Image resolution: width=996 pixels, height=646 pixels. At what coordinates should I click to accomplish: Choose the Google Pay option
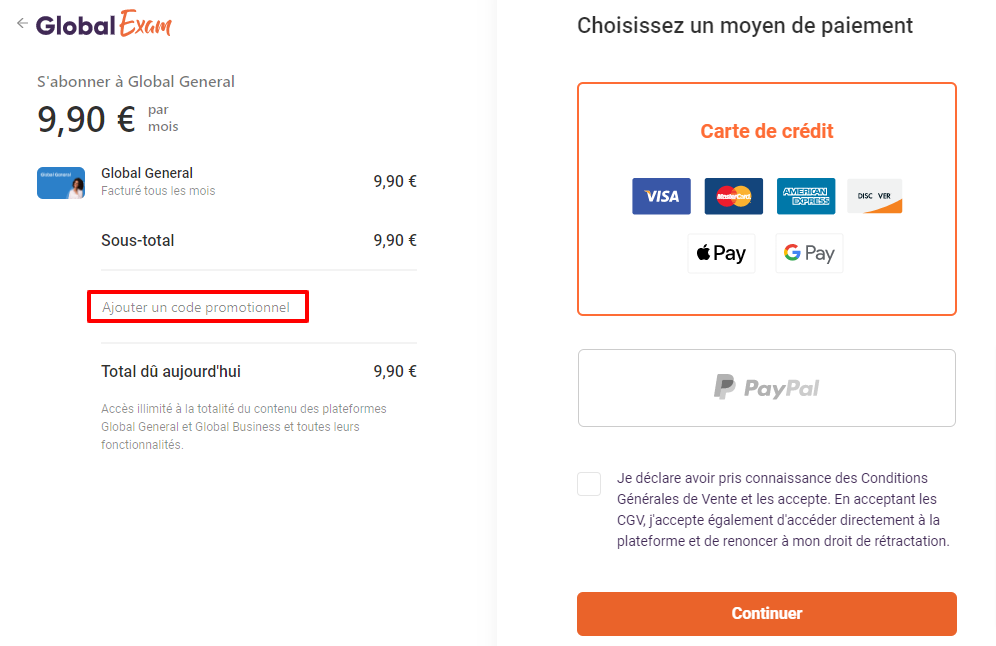click(809, 253)
